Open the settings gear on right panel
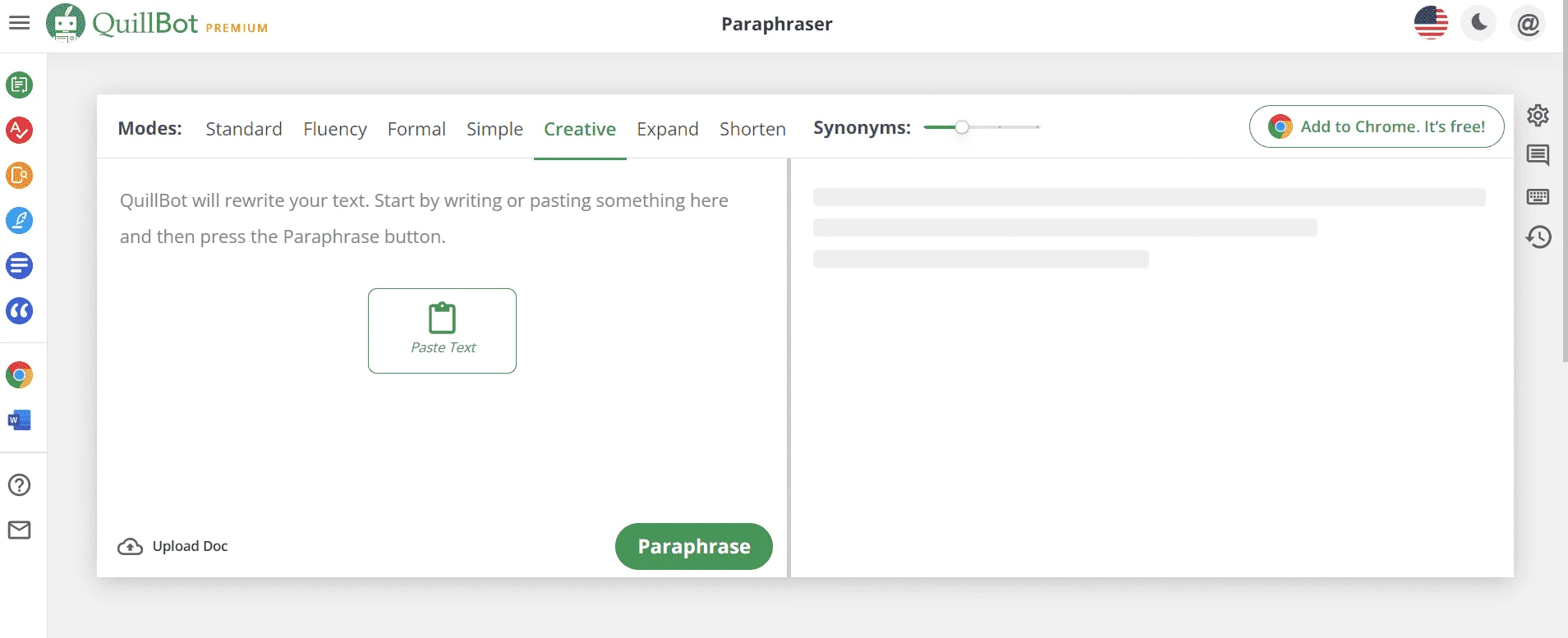1568x638 pixels. coord(1538,115)
